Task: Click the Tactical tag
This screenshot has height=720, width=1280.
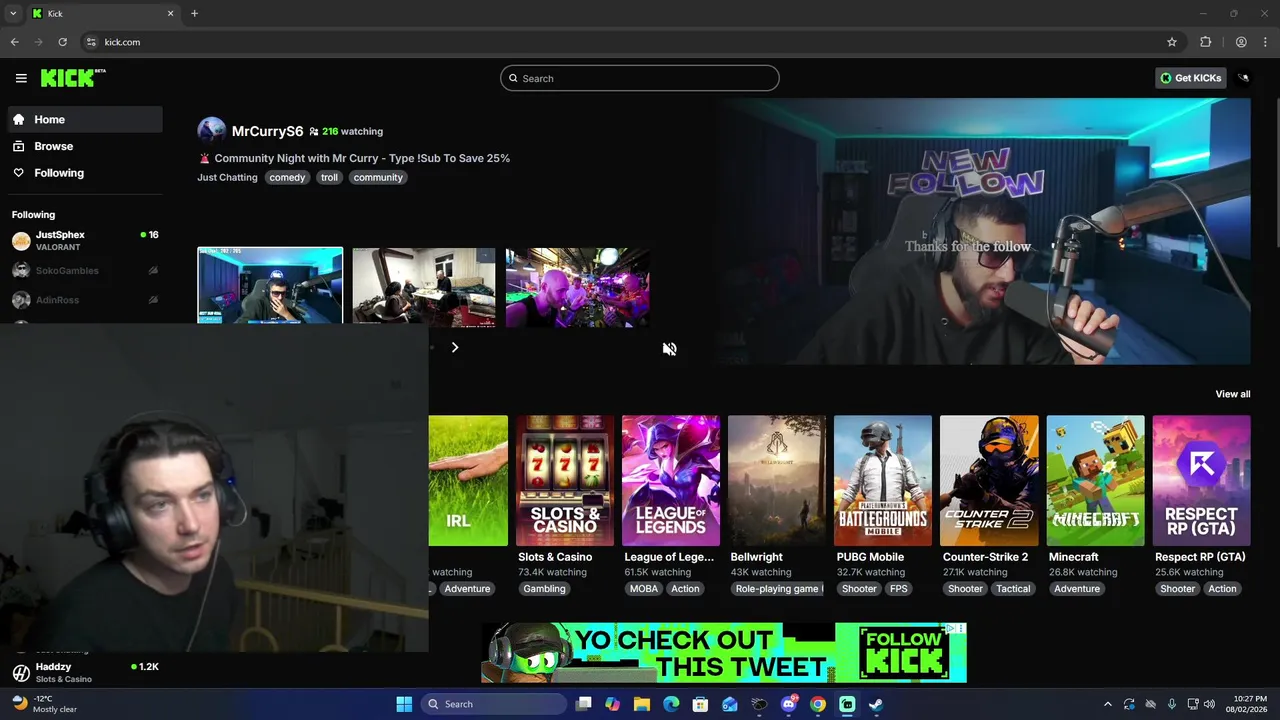Action: 1013,589
